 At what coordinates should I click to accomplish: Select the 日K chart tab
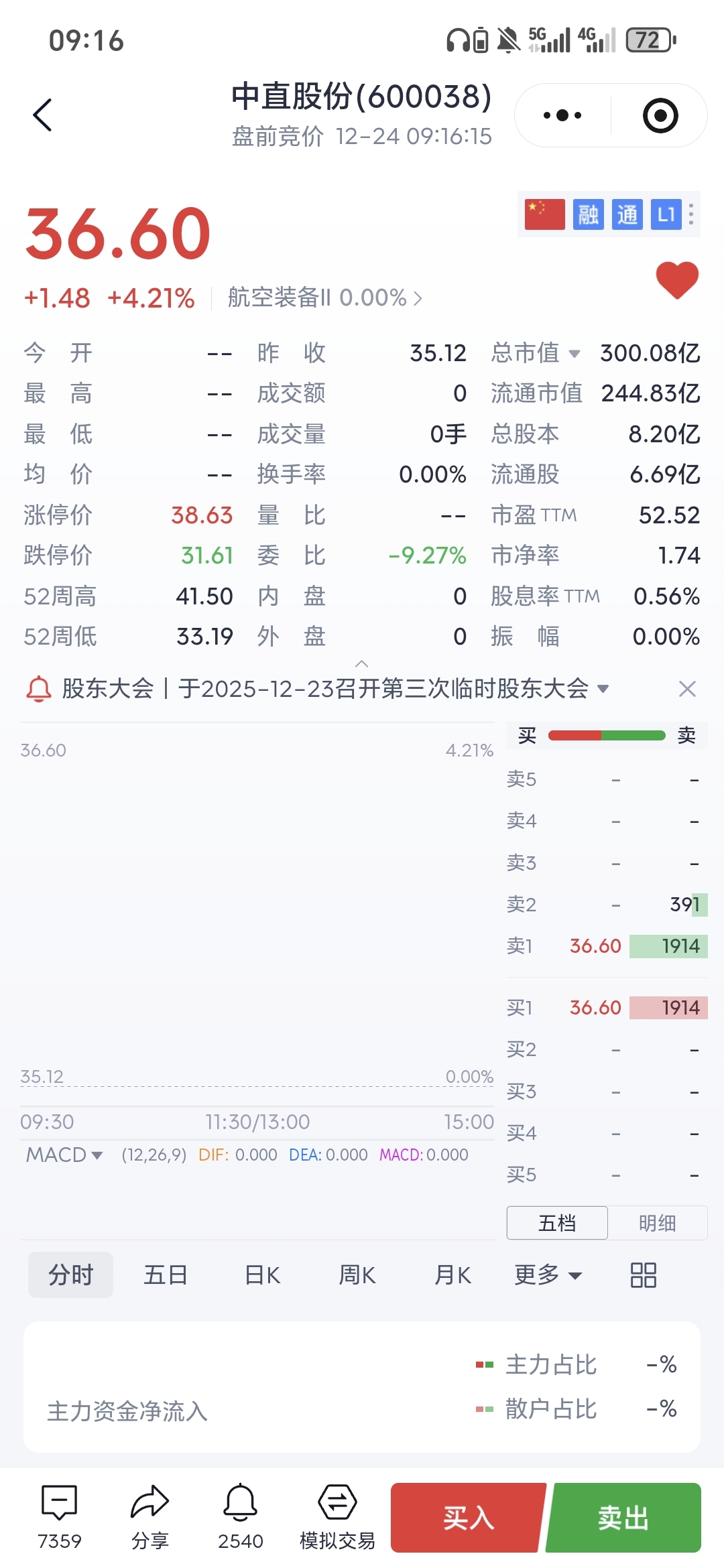coord(262,1275)
